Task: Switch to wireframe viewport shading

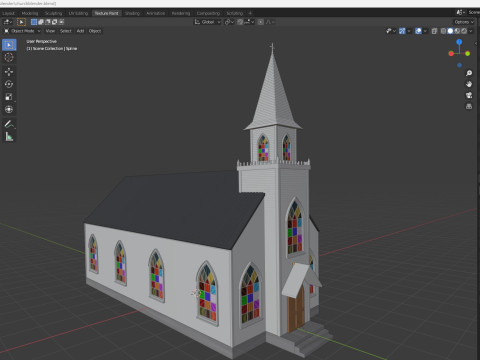Action: pos(443,31)
